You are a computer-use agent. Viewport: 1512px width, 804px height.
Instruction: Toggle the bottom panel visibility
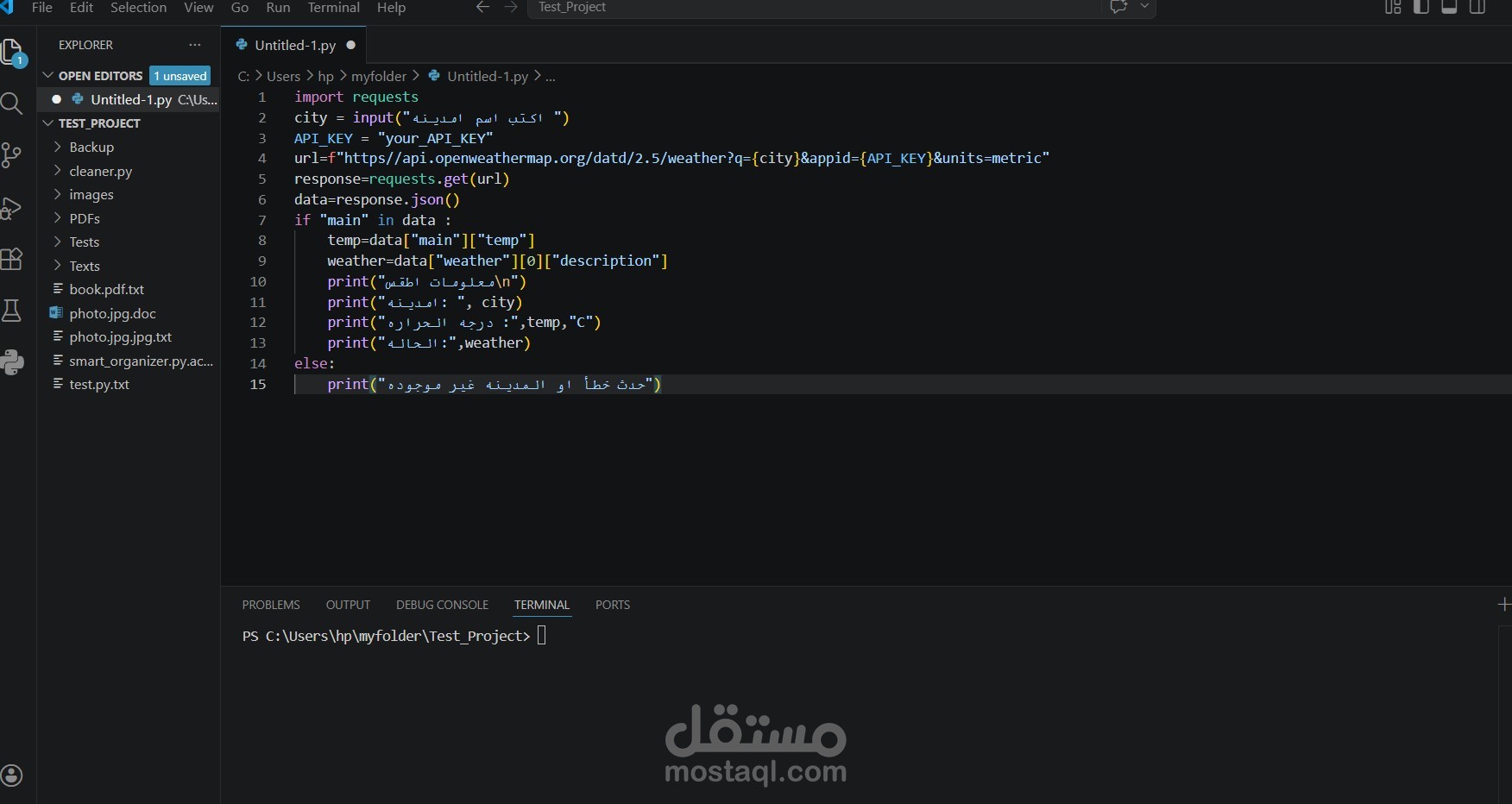click(1450, 7)
